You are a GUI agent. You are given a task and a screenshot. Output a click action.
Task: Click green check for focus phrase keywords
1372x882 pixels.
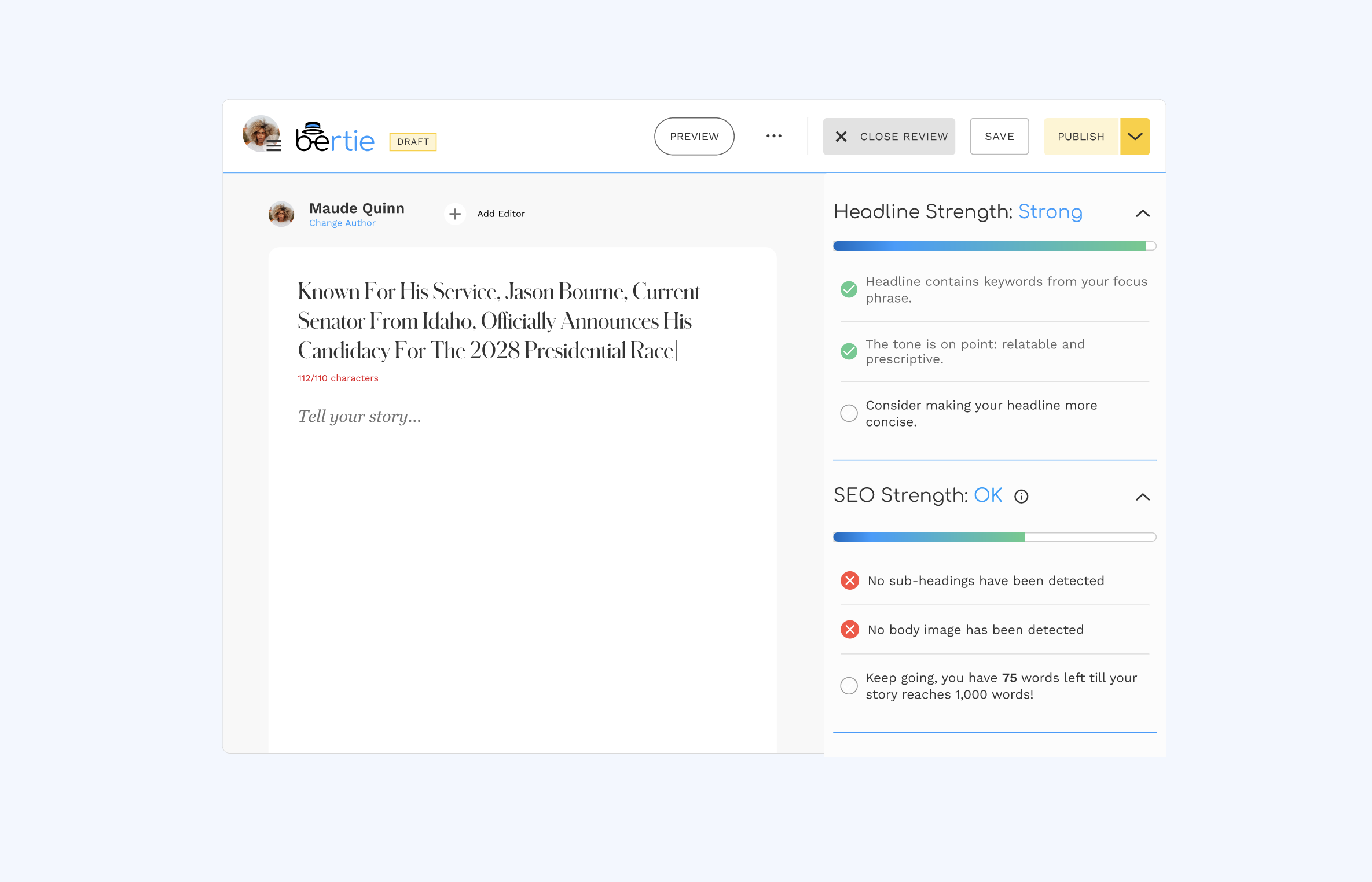tap(849, 289)
